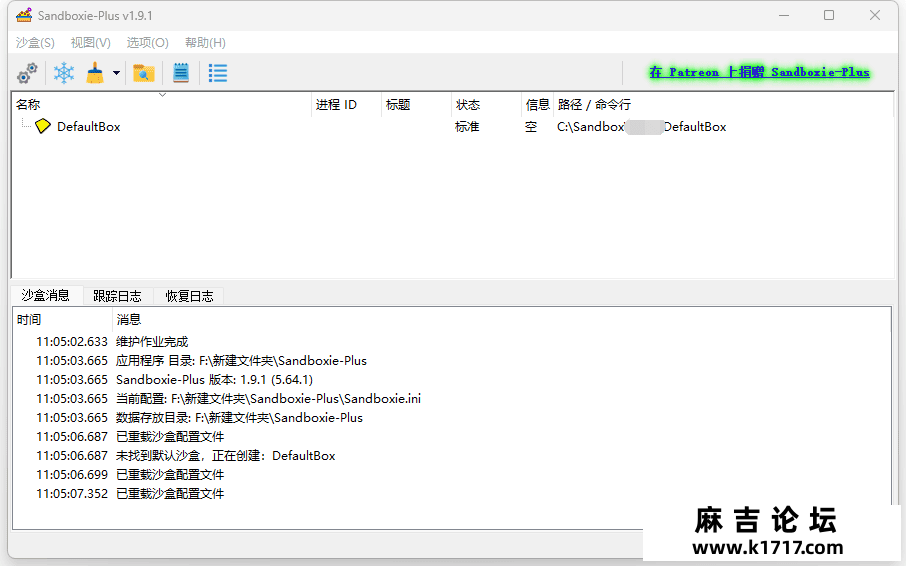Click the 标题 column header

416,105
